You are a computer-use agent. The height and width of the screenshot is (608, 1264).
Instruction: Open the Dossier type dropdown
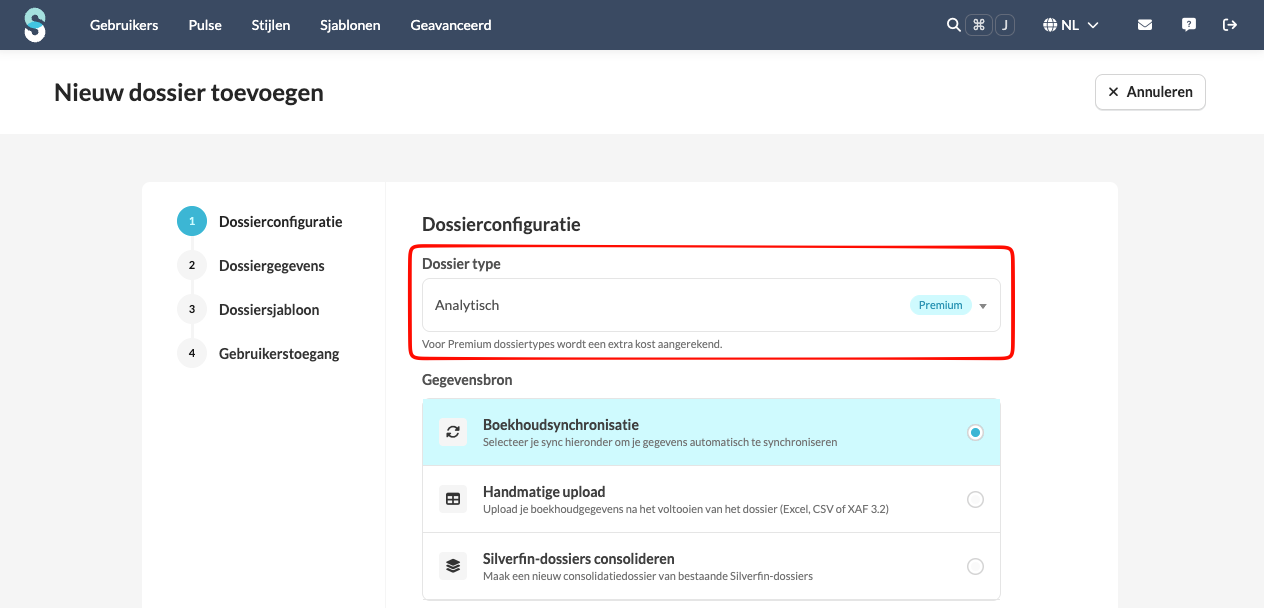[x=711, y=305]
